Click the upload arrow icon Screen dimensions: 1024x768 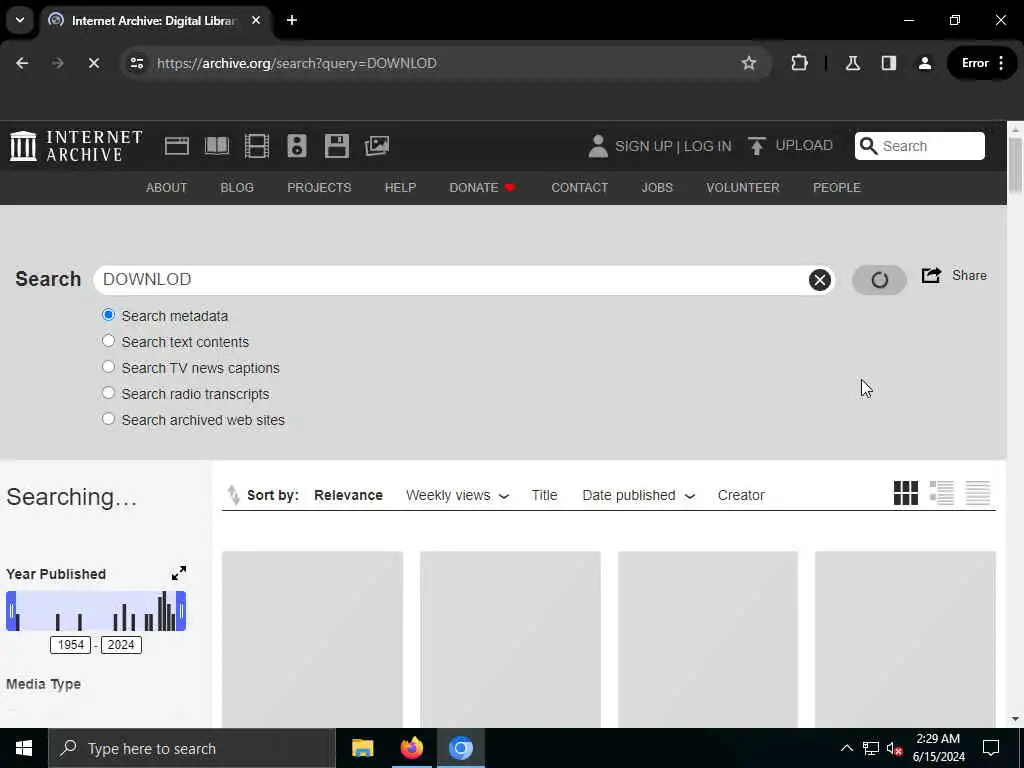click(756, 146)
